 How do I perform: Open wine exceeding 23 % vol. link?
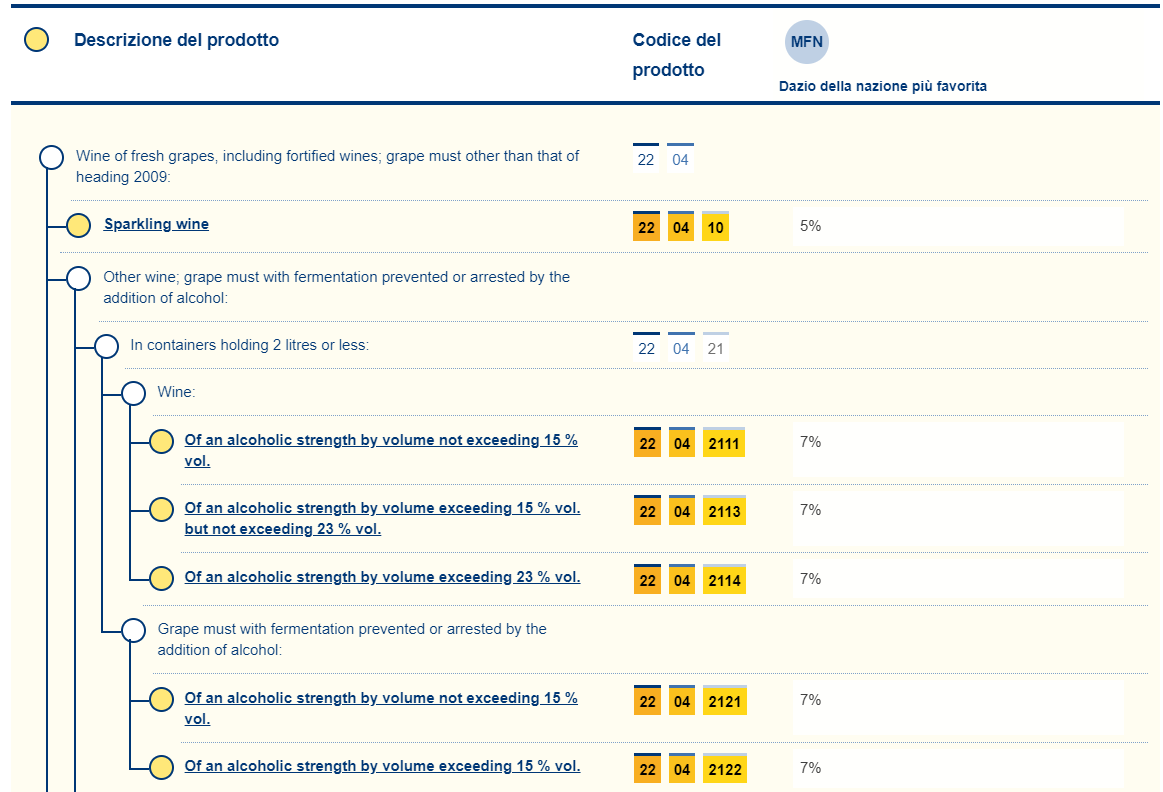pos(382,577)
